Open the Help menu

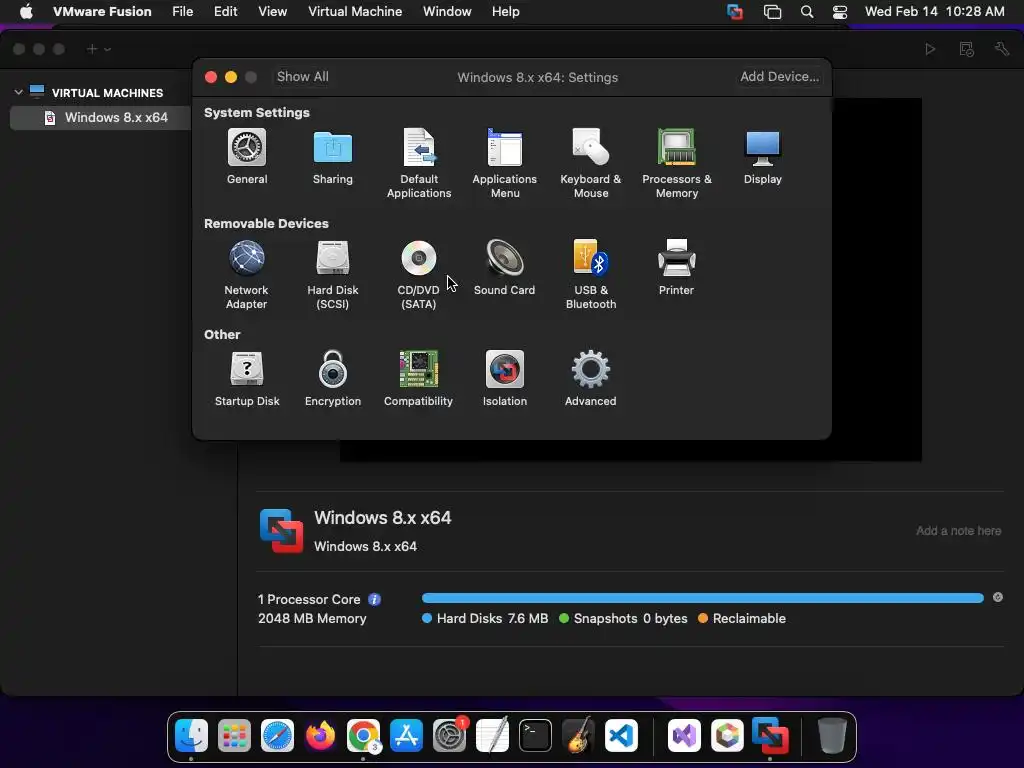(x=505, y=11)
